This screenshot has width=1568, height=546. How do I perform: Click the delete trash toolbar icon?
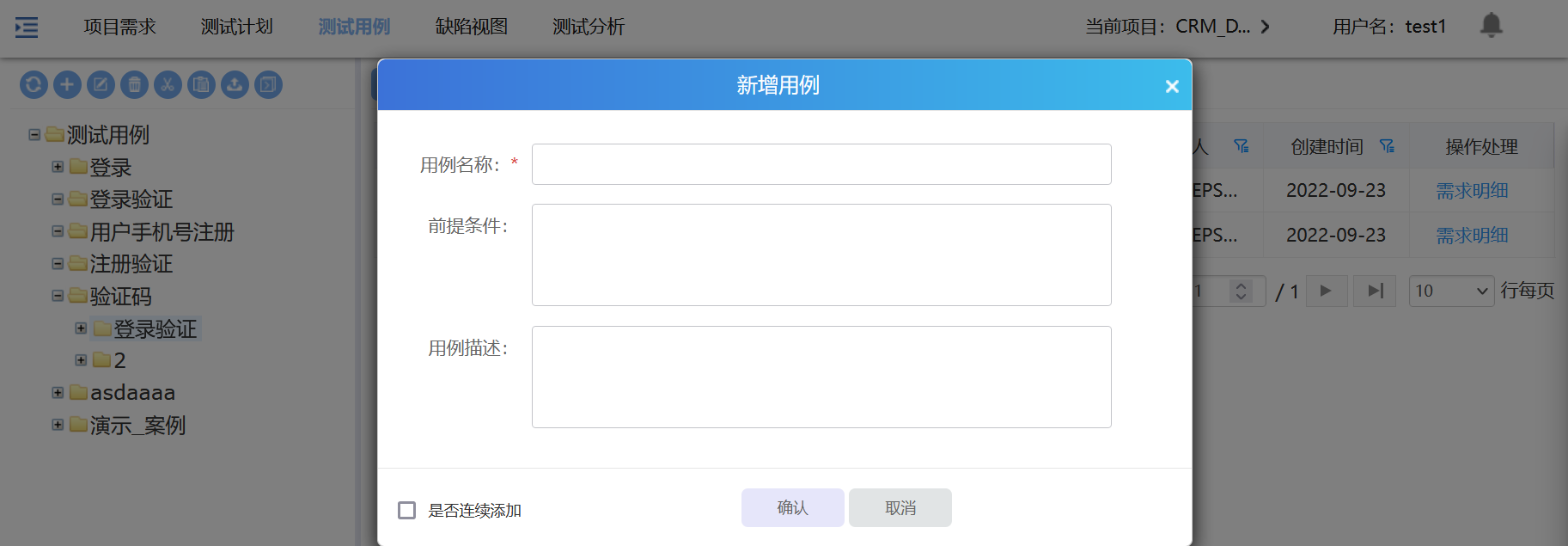(x=134, y=84)
